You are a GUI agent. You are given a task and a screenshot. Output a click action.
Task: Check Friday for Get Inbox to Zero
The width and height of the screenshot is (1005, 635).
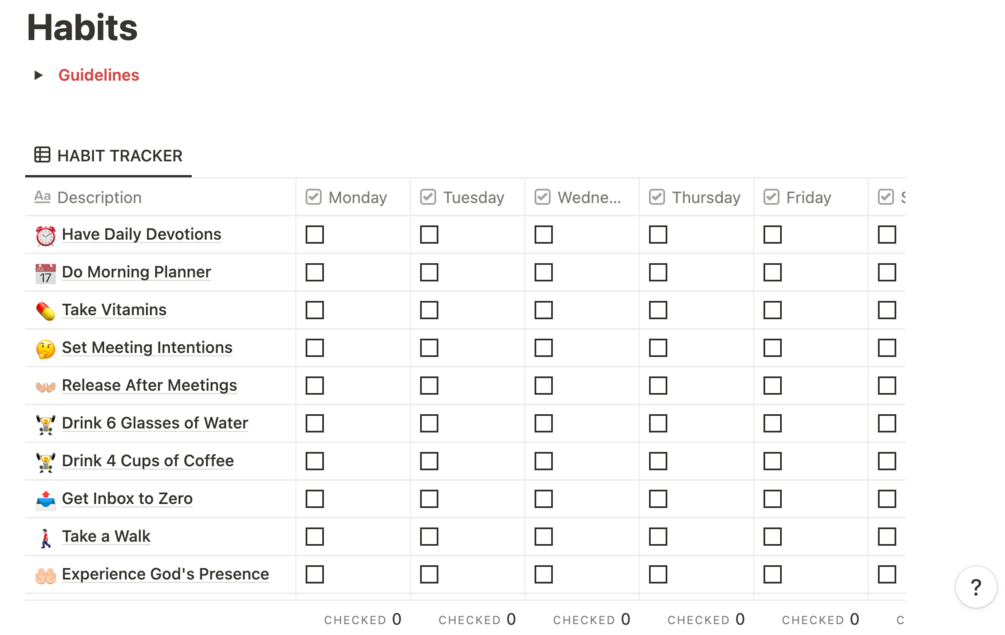772,499
